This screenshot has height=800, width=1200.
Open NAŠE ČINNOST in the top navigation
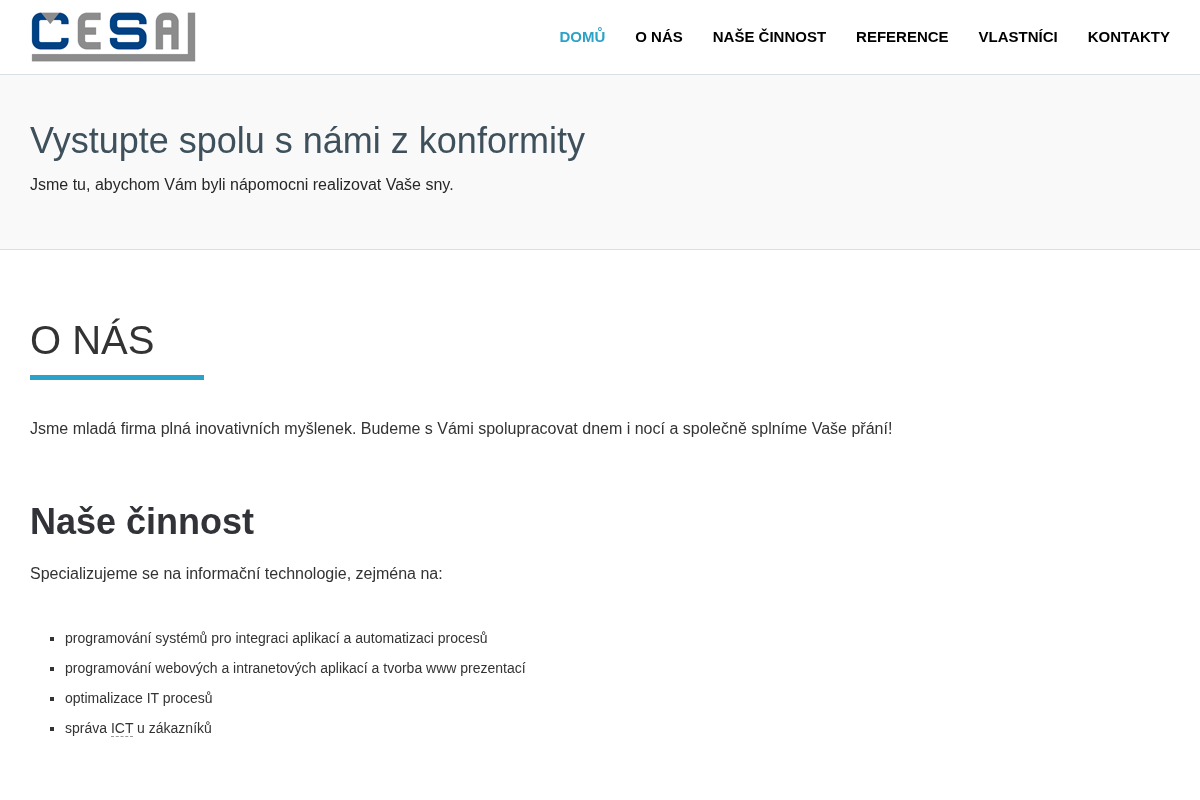[x=769, y=37]
